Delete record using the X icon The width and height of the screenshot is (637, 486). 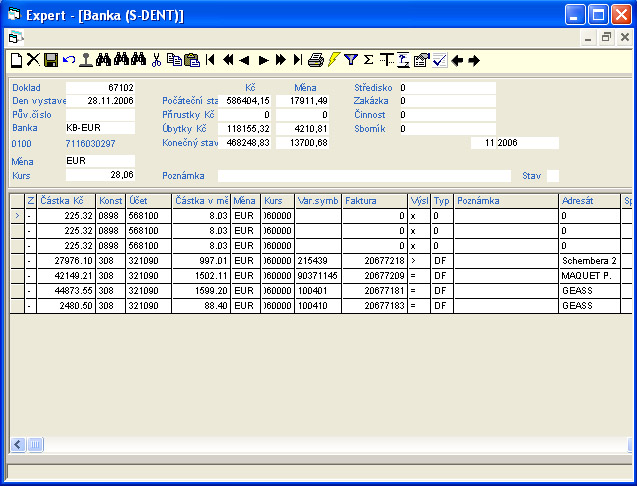pos(33,60)
